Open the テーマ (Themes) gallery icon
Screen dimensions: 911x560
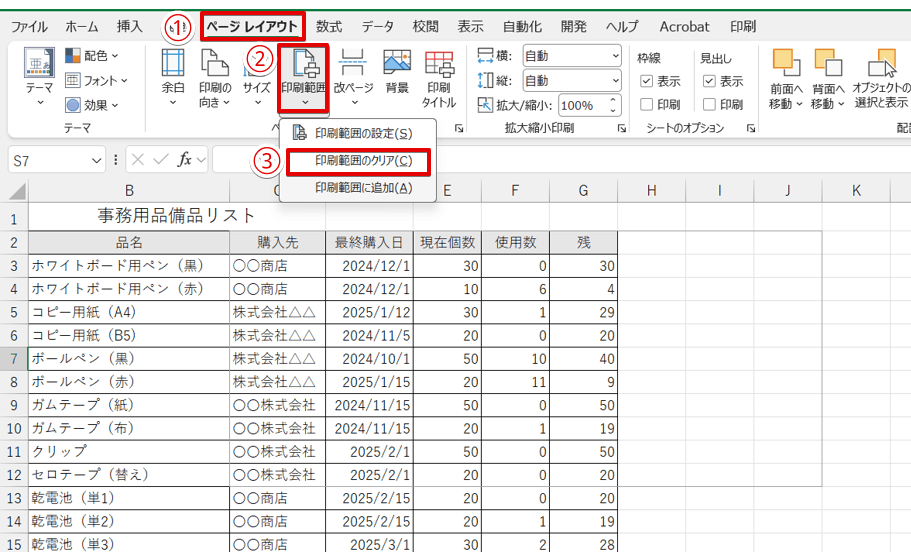40,63
